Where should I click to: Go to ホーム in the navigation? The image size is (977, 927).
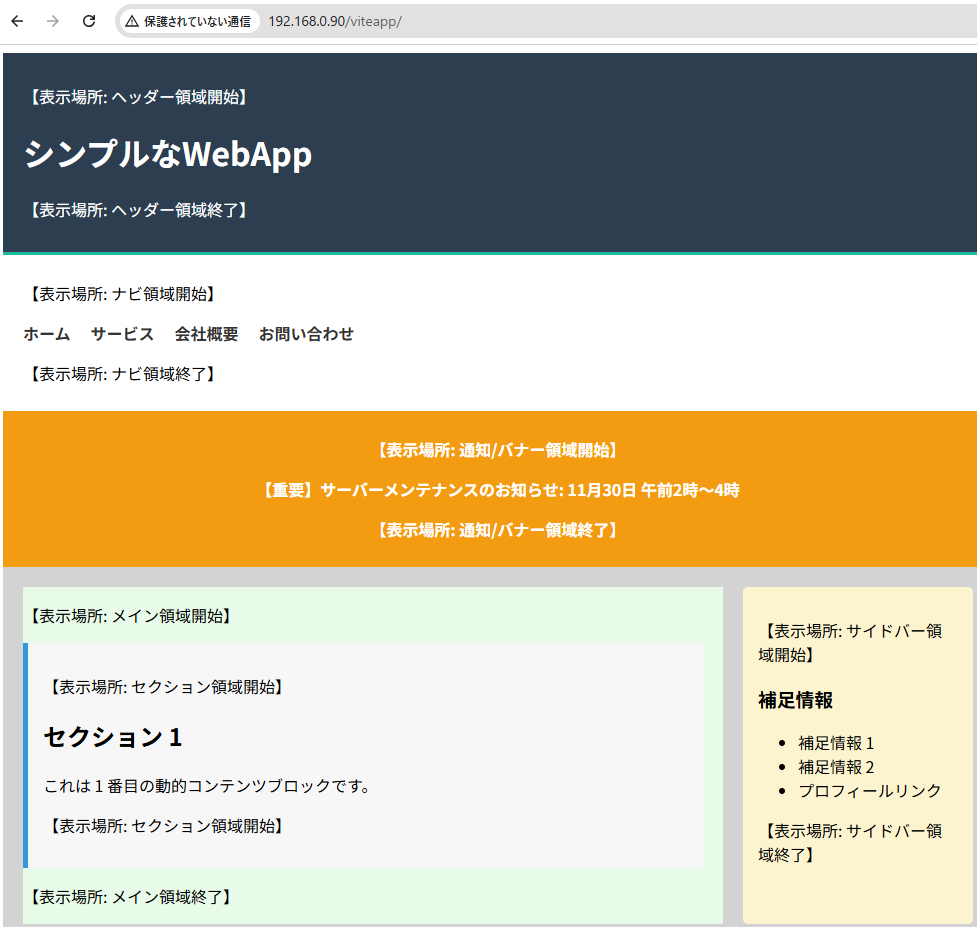tap(46, 334)
